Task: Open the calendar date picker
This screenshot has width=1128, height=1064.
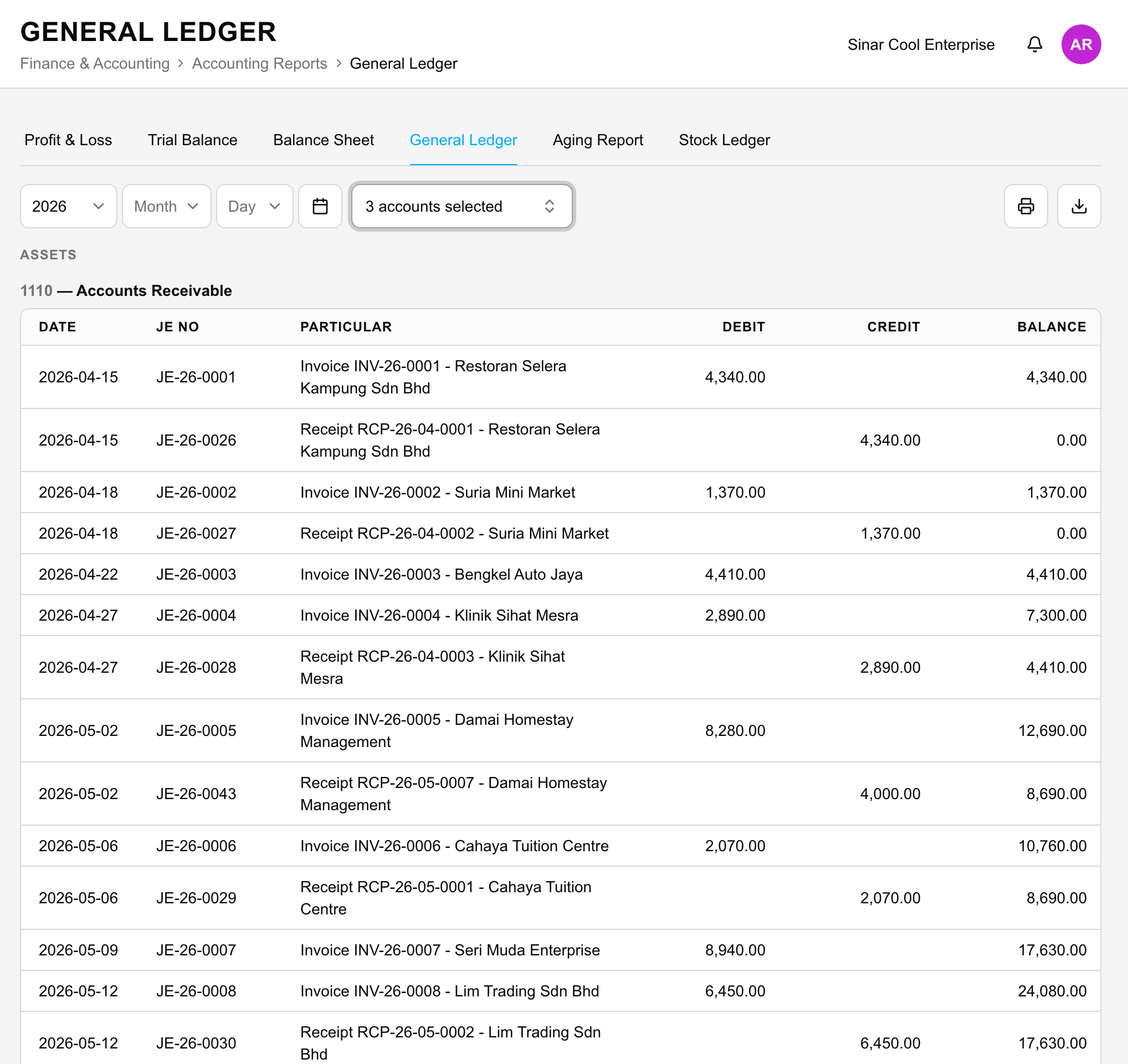Action: coord(320,206)
